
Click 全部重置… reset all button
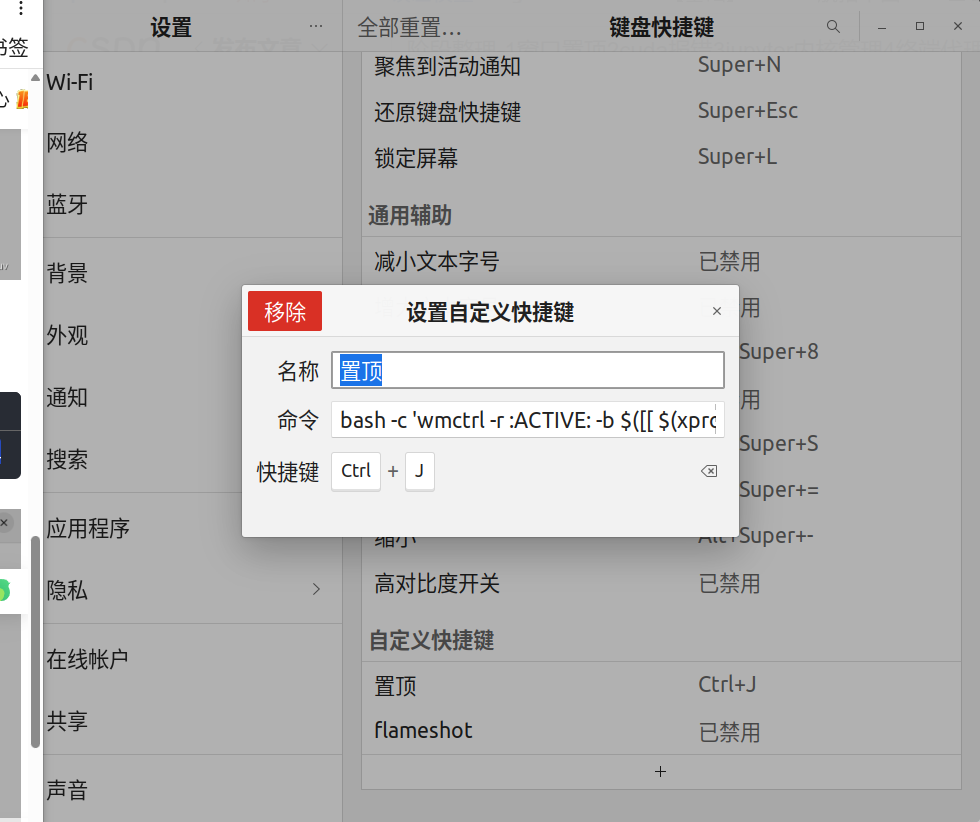(409, 27)
